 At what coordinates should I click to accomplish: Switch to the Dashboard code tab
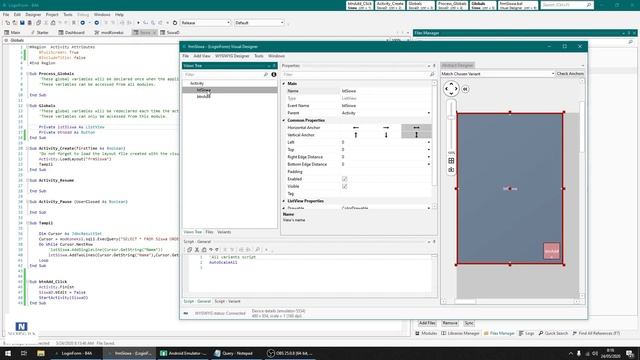(71, 33)
